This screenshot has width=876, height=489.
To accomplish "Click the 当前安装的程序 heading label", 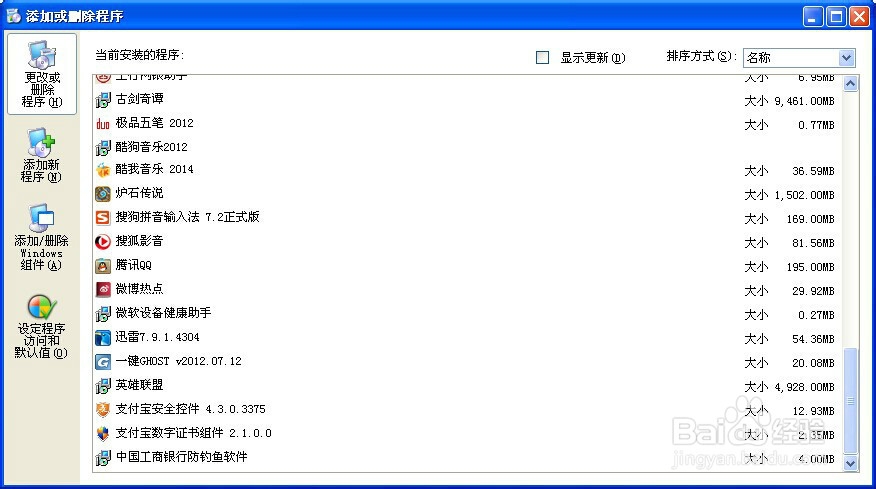I will pos(140,55).
